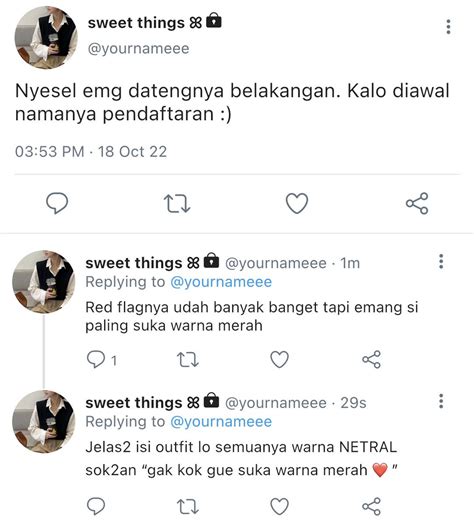Viewport: 474px width, 525px height.
Task: Reply to the main tweet about Nyesel
Action: (x=57, y=203)
